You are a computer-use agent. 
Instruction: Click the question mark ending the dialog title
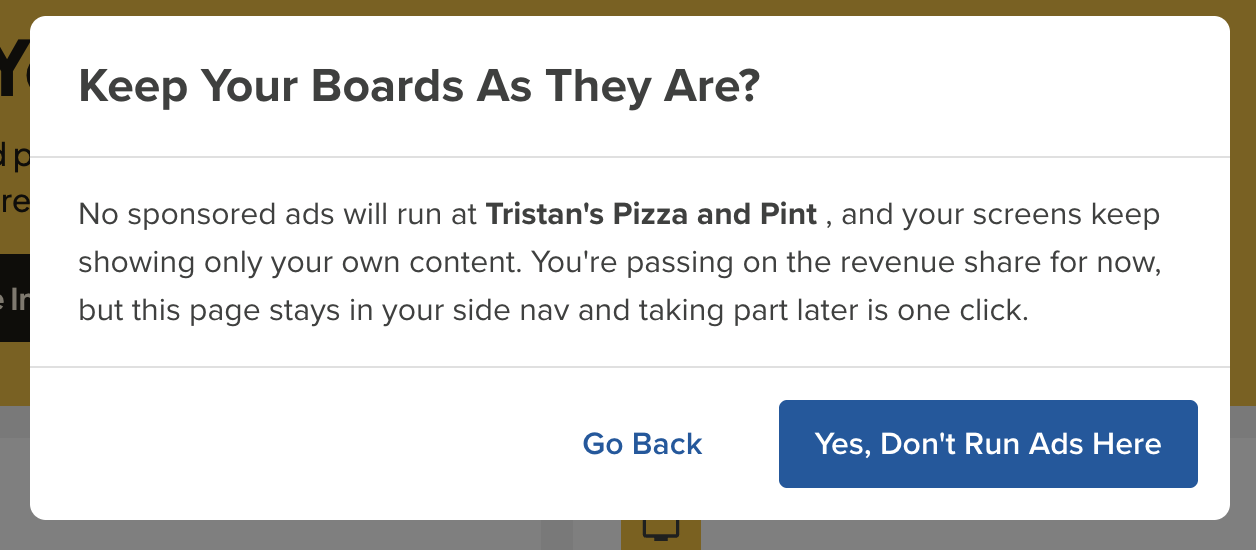tap(748, 87)
